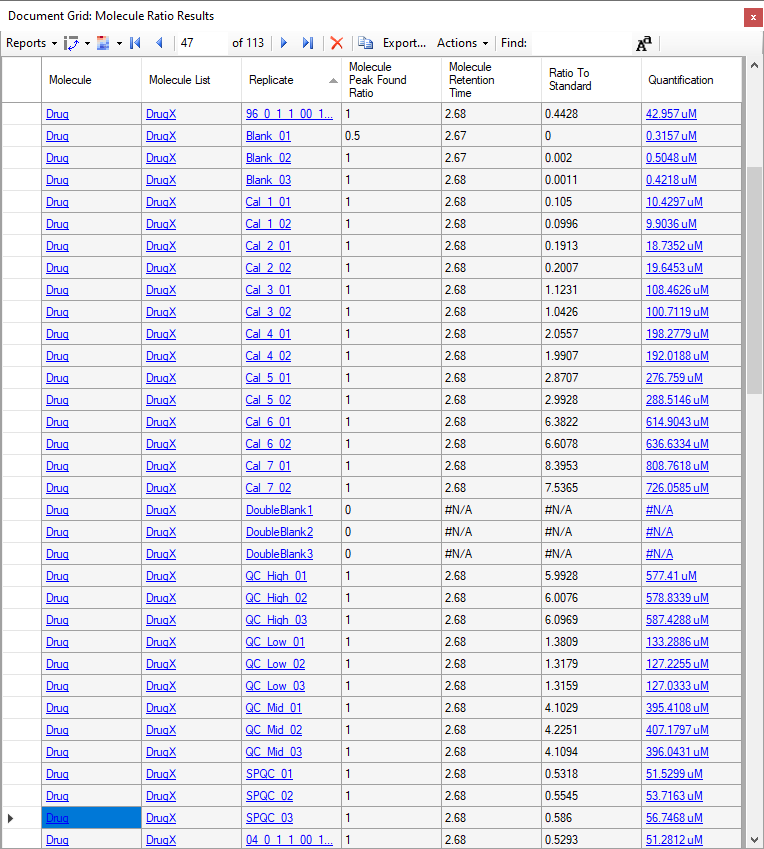
Task: Click the Quantification column header
Action: pyautogui.click(x=691, y=80)
